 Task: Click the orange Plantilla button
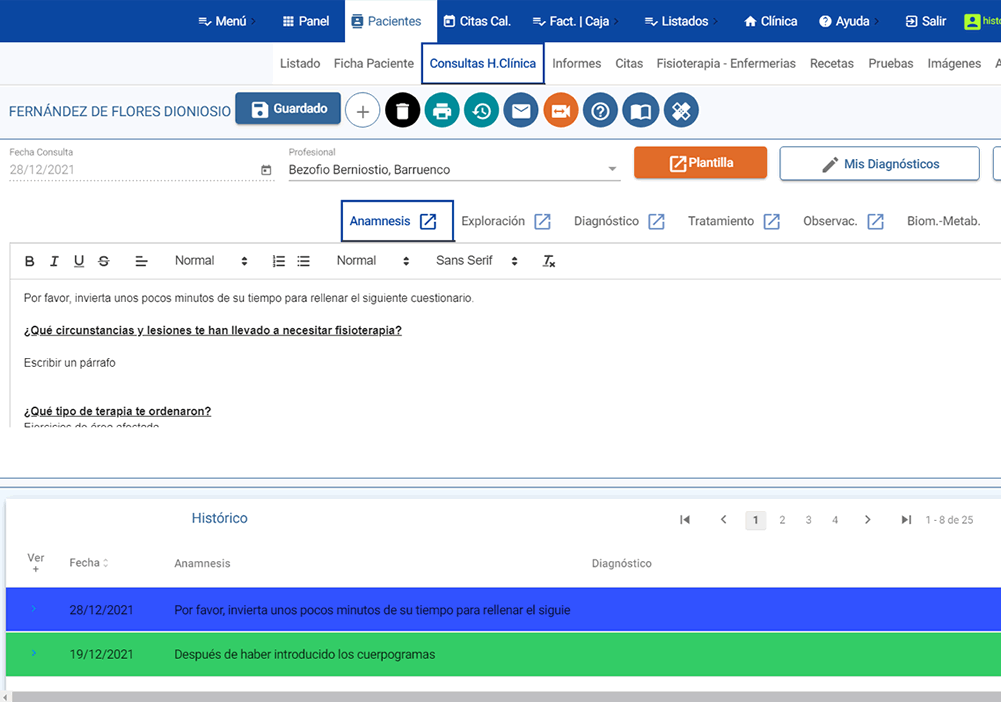[x=700, y=162]
